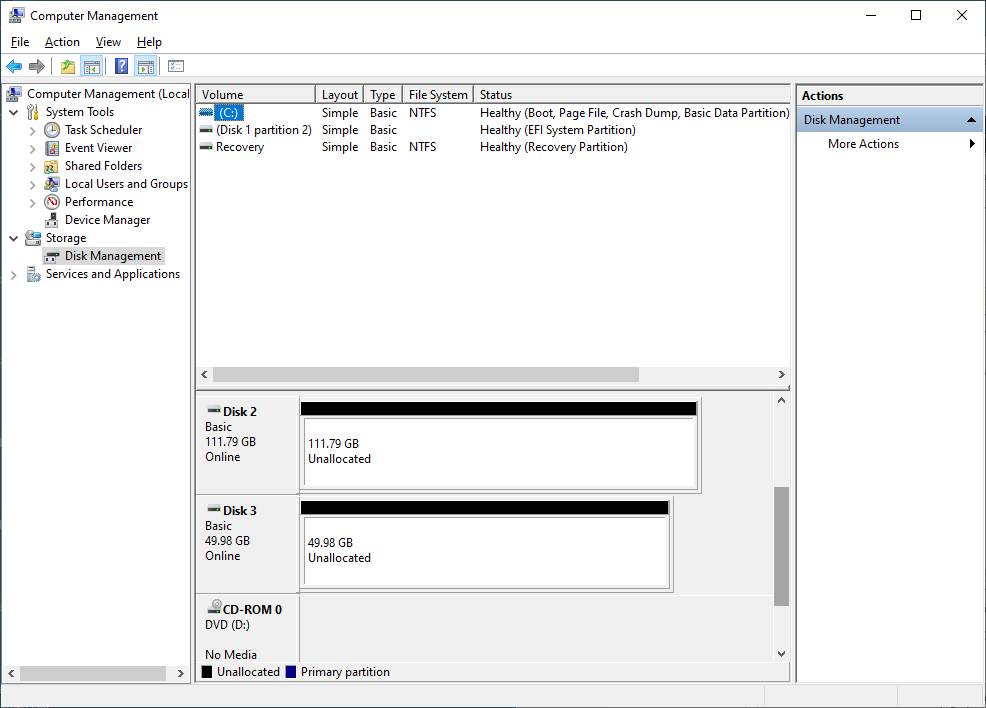Click the tree pane scroll right arrow
The height and width of the screenshot is (708, 986).
(x=181, y=673)
